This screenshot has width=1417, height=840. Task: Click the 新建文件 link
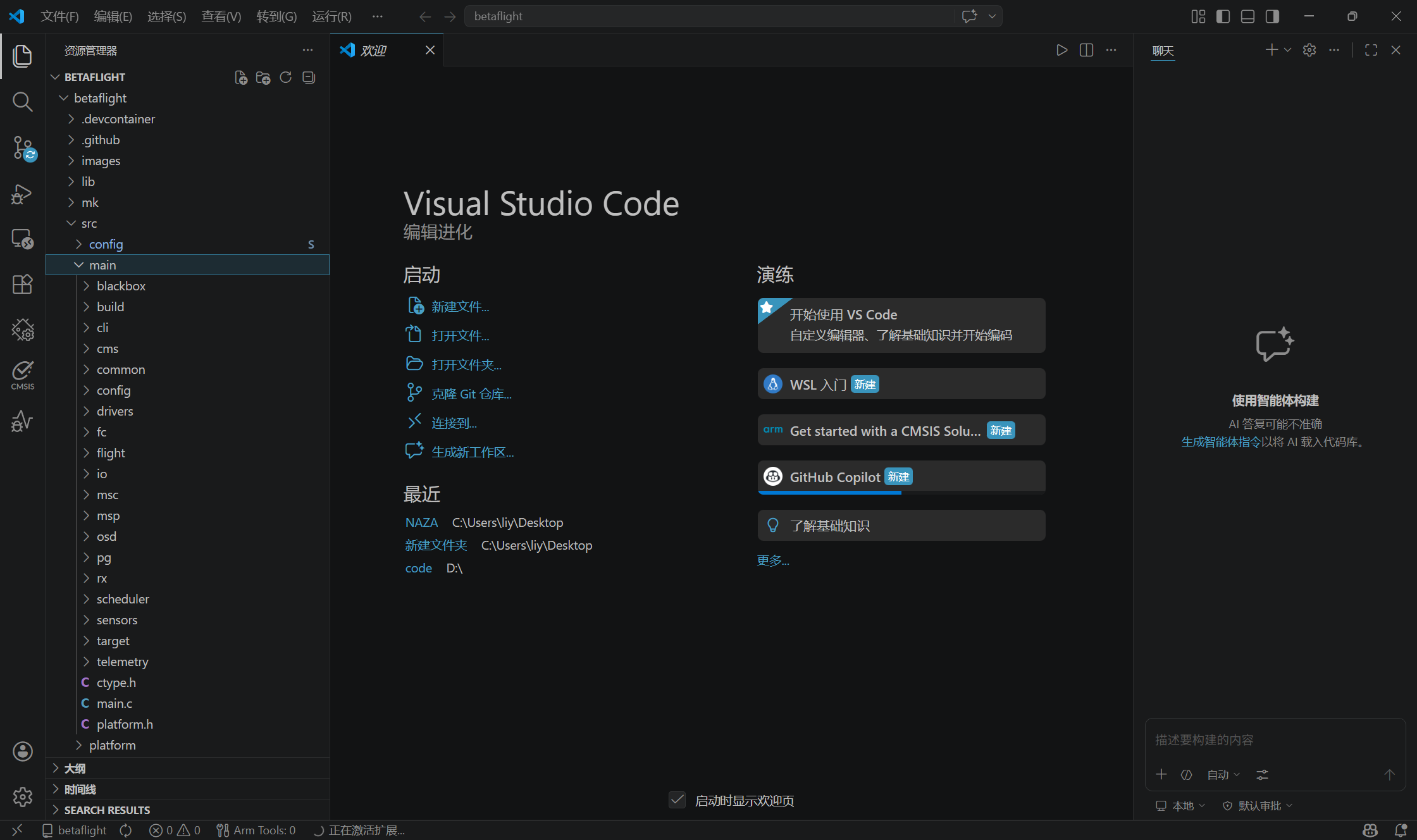click(460, 307)
